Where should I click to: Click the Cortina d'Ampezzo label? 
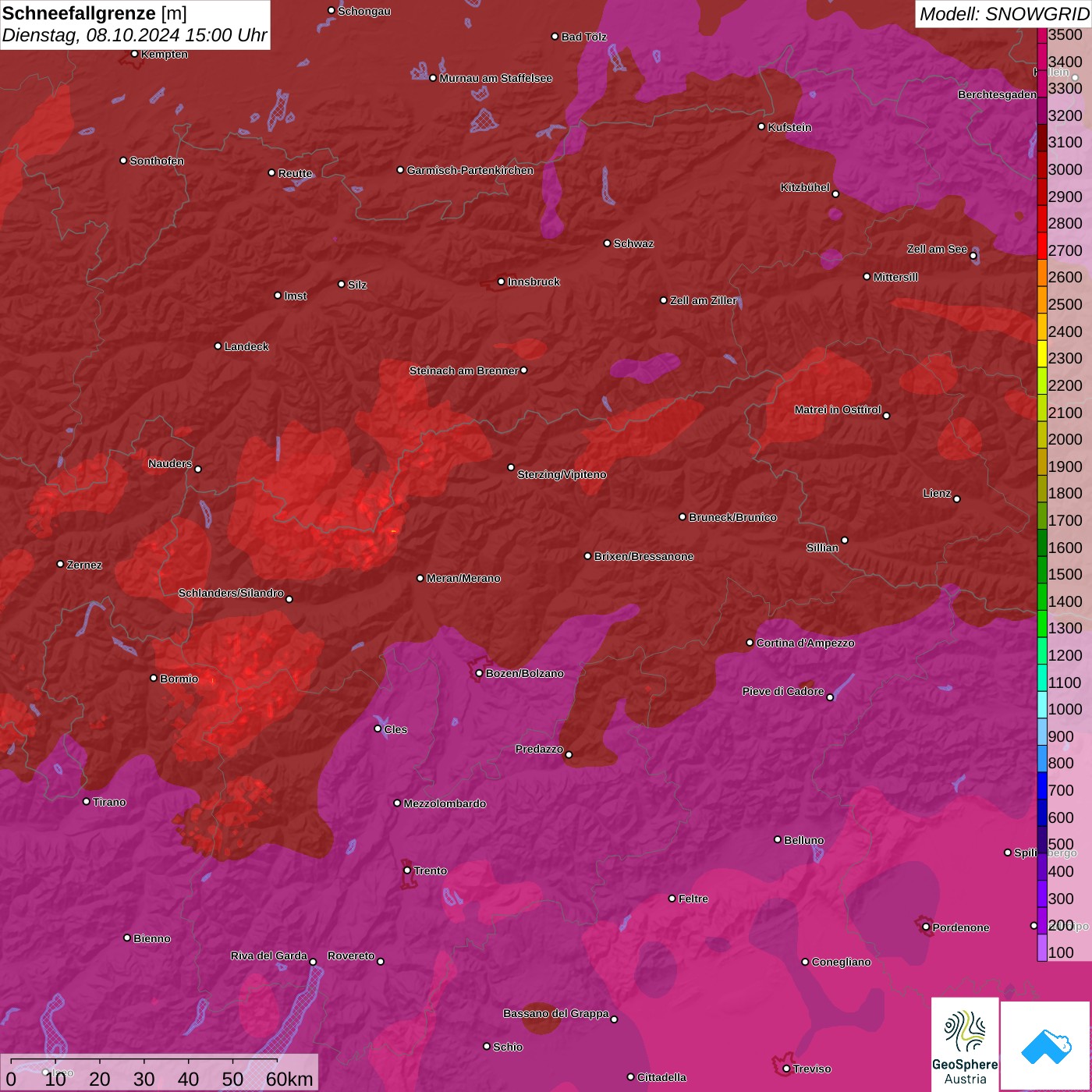pos(806,643)
